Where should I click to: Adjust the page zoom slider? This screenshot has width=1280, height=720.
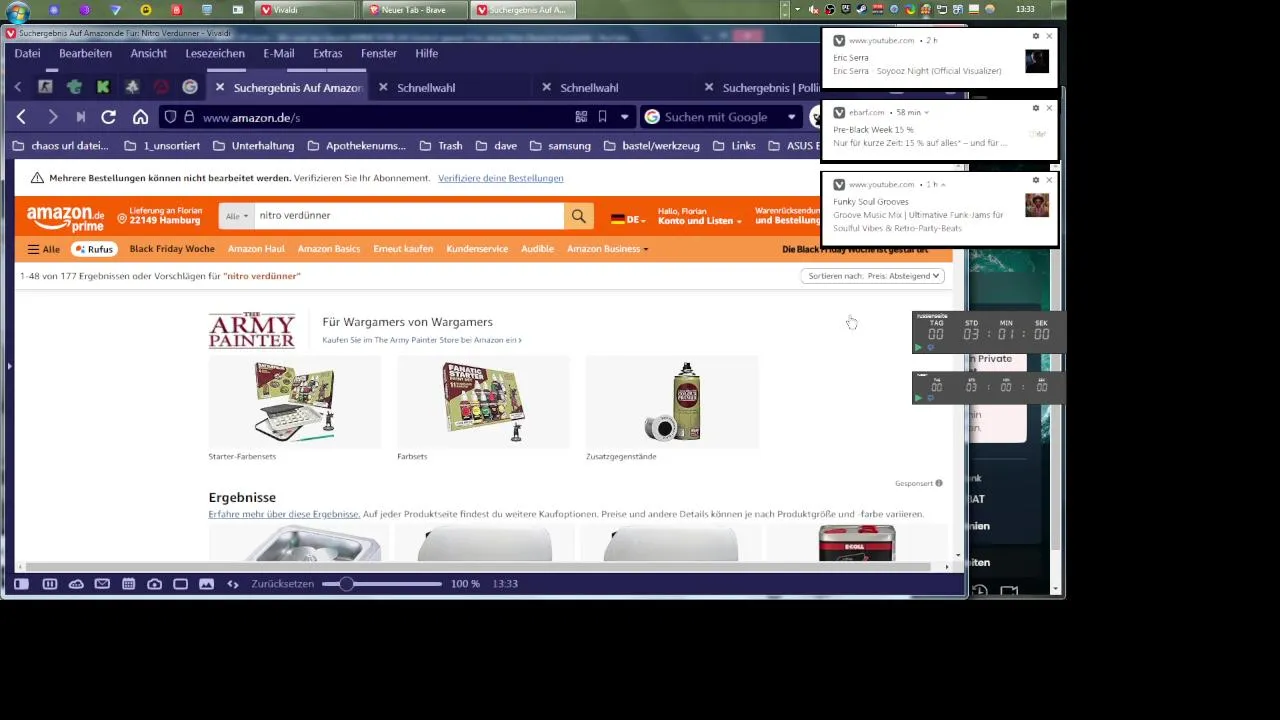(x=381, y=584)
